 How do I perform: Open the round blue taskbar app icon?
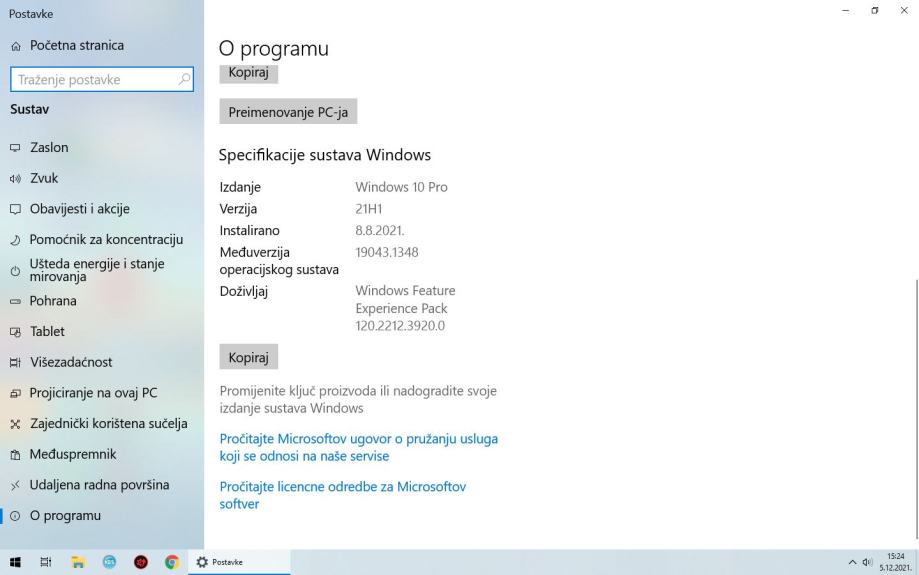coord(110,562)
